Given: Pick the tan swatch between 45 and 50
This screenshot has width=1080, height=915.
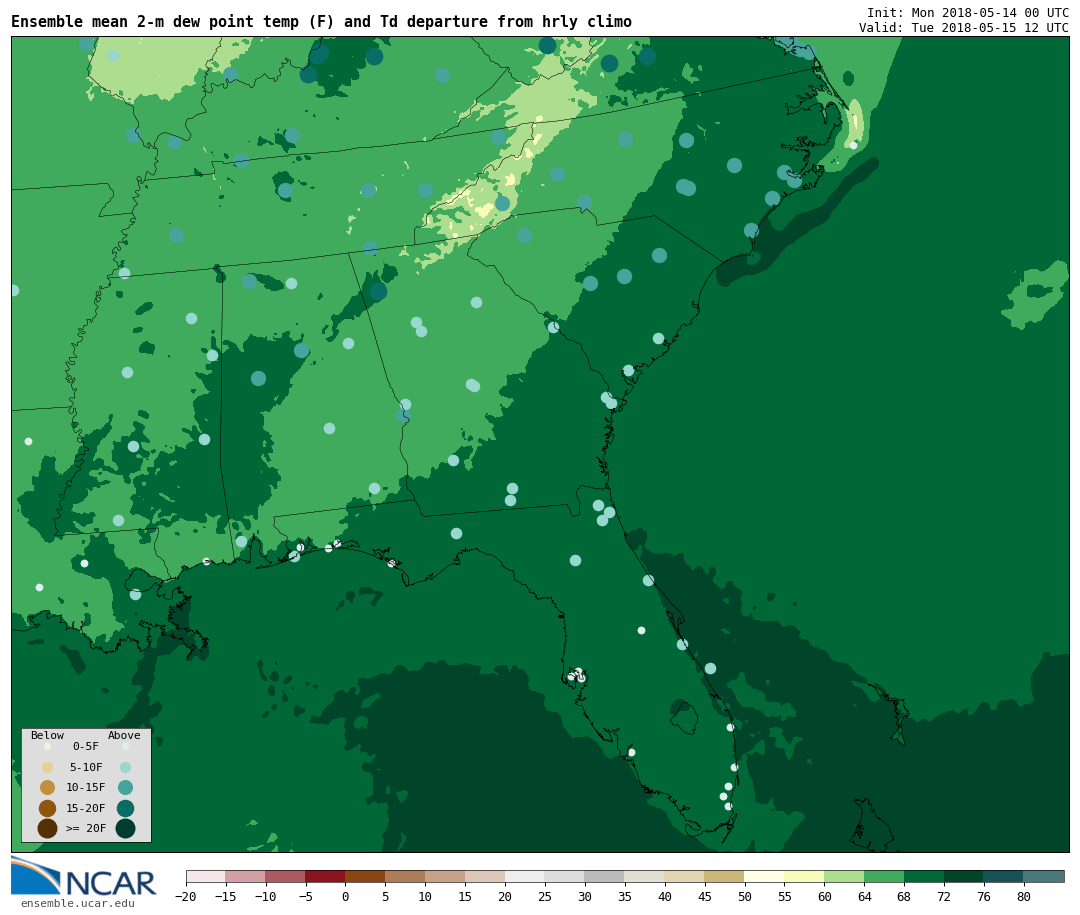Looking at the screenshot, I should point(725,876).
